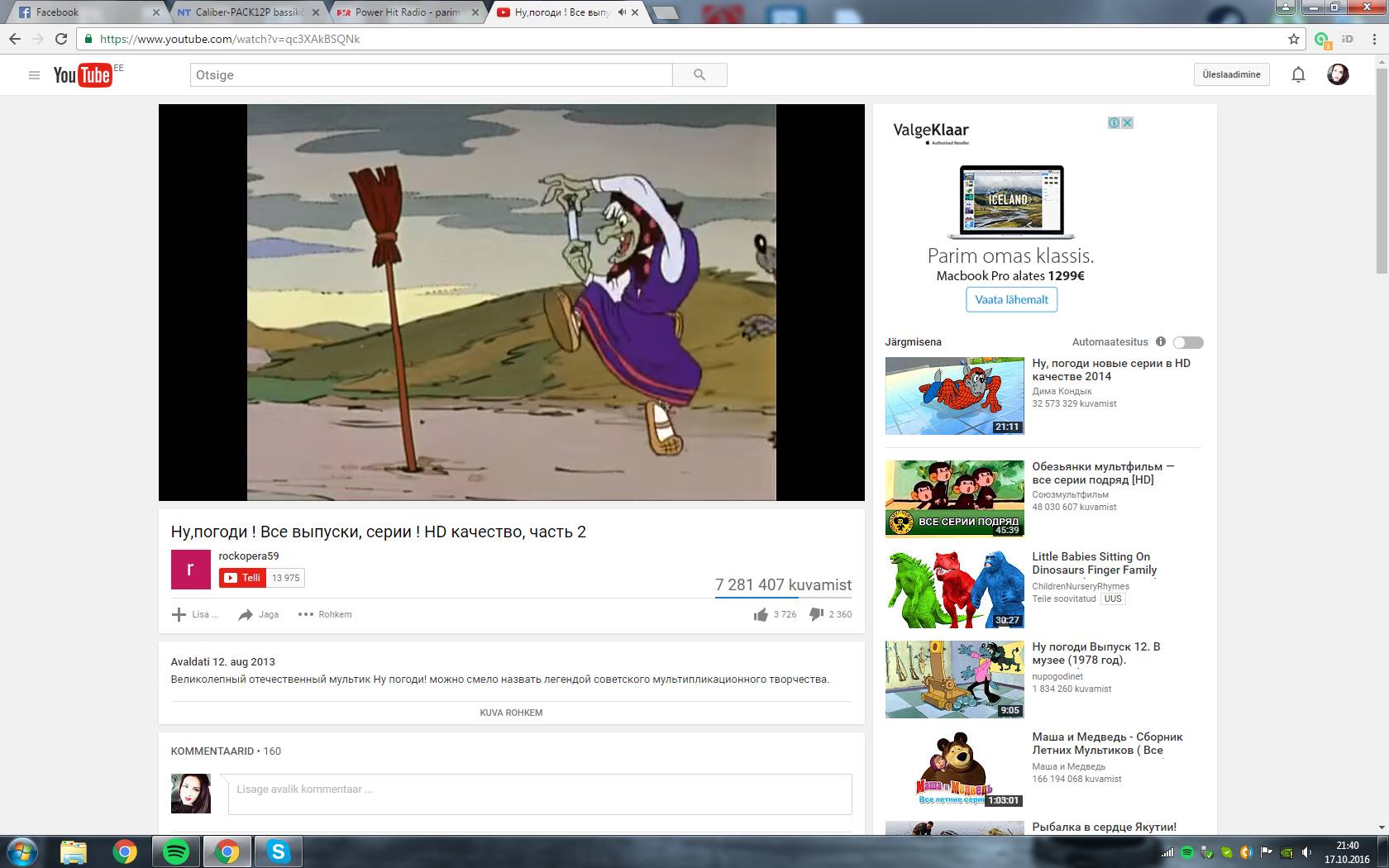Click browser forward arrow

(x=38, y=39)
